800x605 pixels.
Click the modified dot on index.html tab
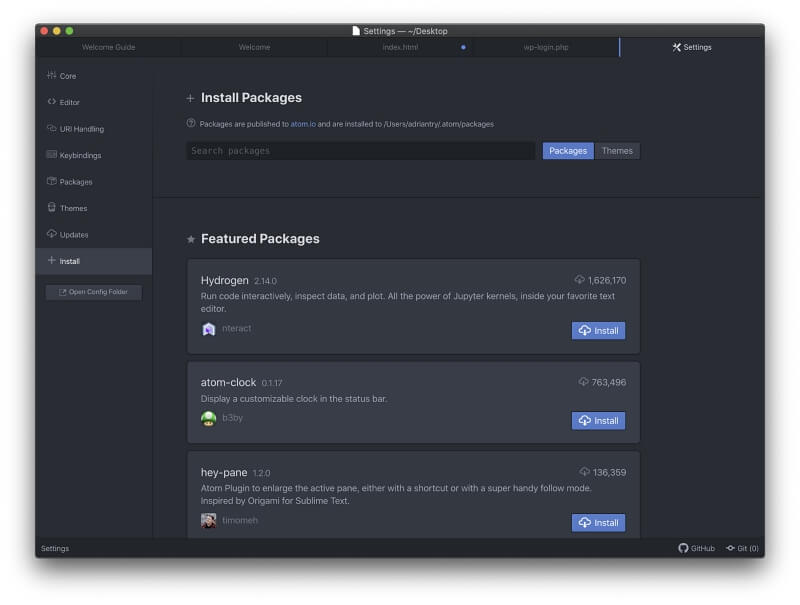[x=463, y=47]
